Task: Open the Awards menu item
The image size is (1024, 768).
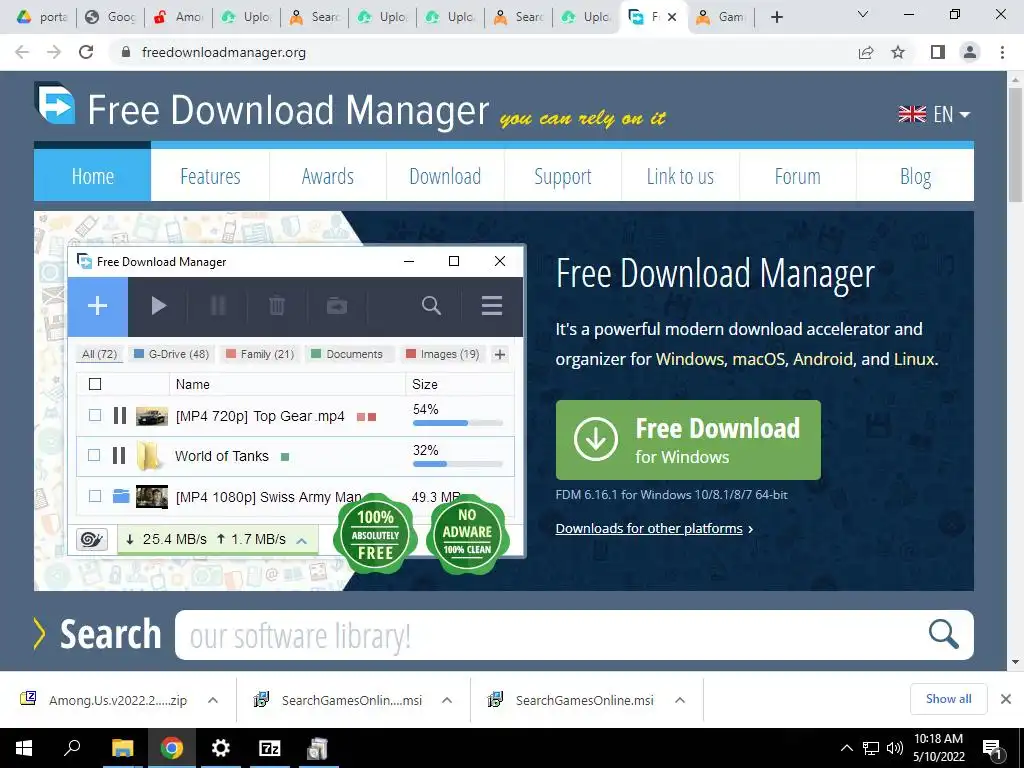Action: coord(328,176)
